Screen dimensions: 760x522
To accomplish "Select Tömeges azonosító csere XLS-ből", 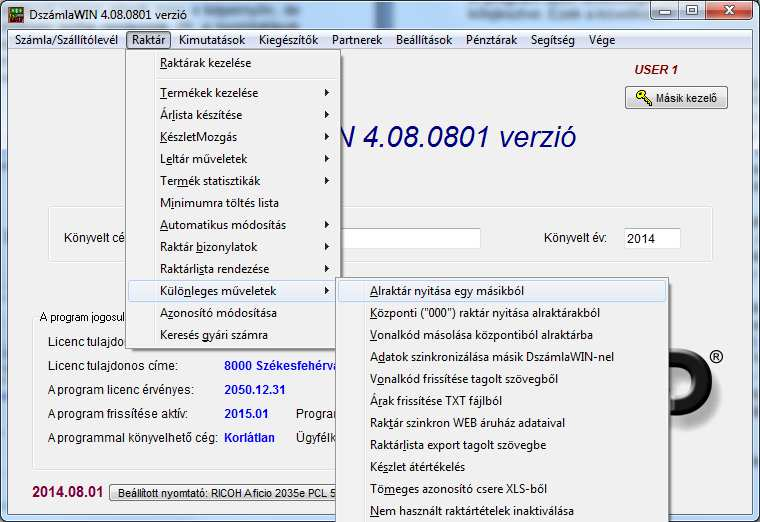I will 502,489.
